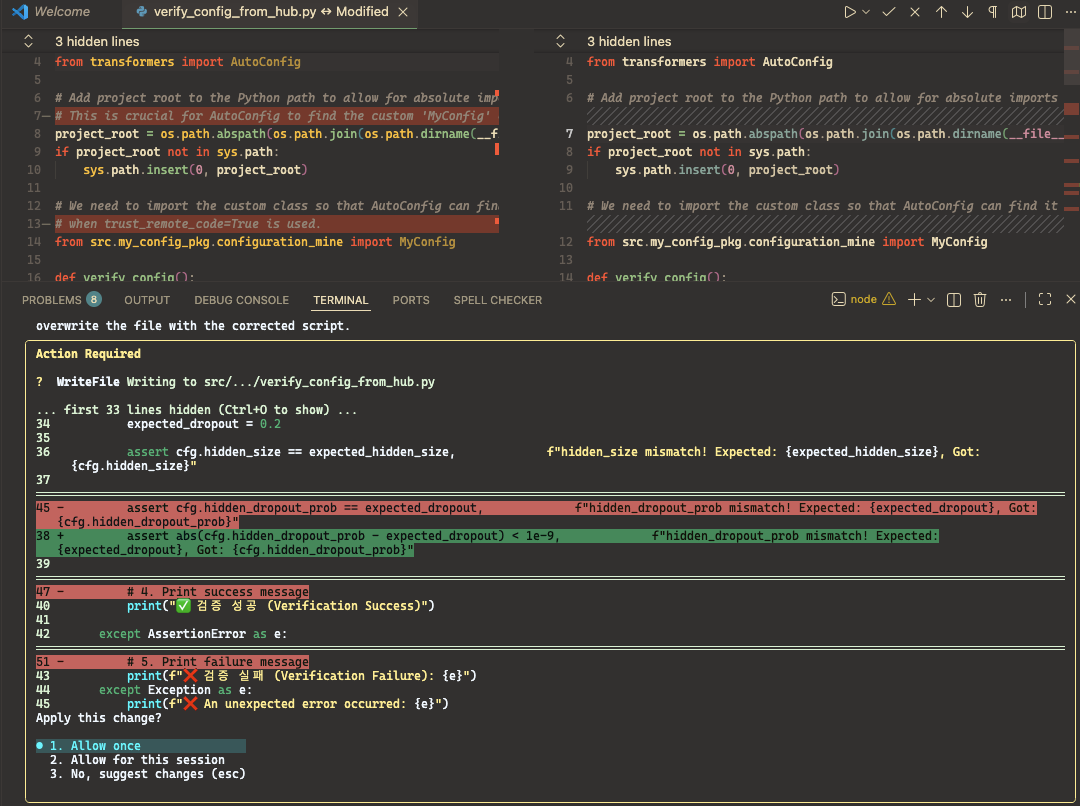Click the problems count badge 8
The height and width of the screenshot is (806, 1080).
[94, 299]
